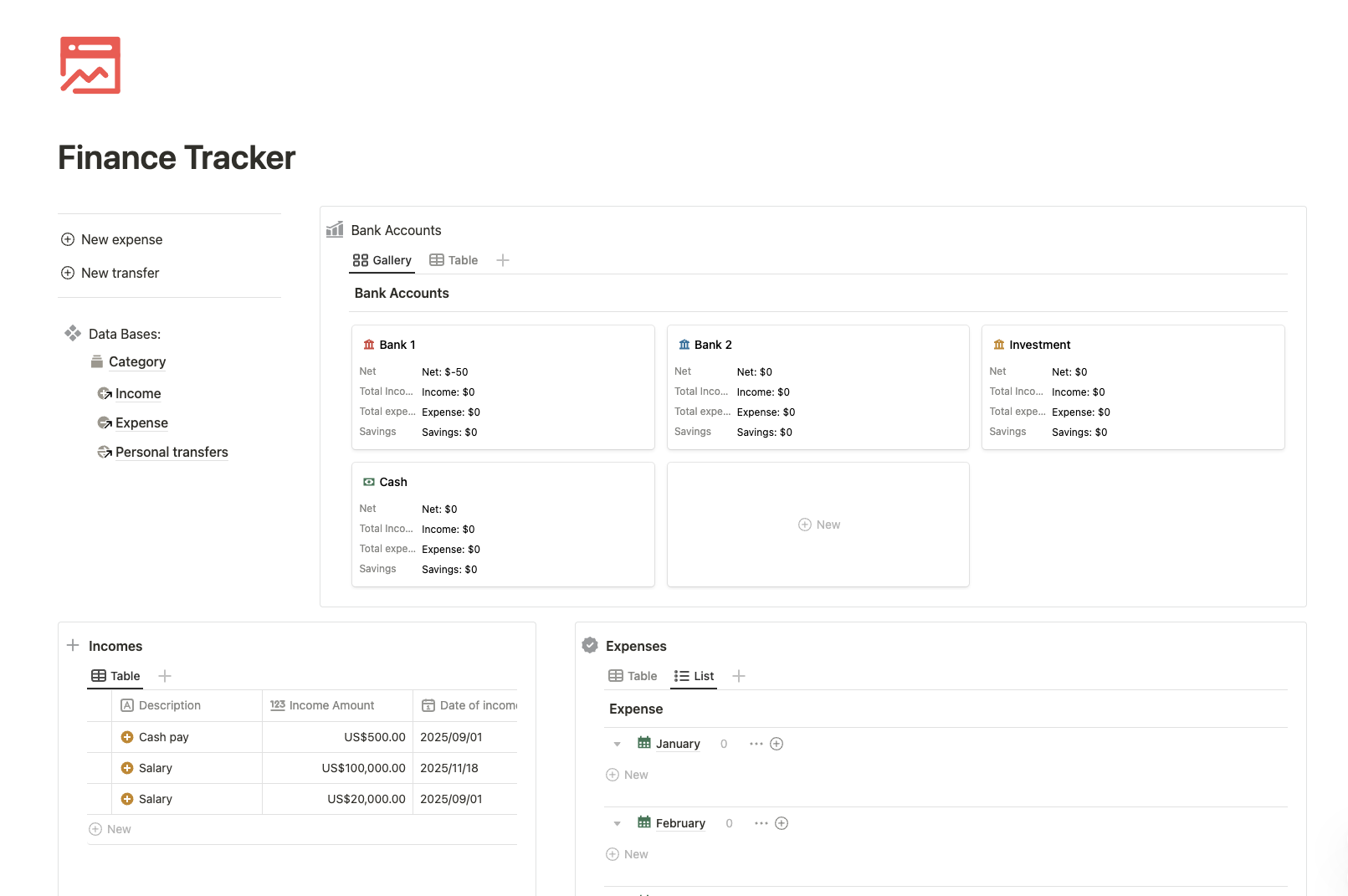Click the New expense button
This screenshot has height=896, width=1348.
click(x=112, y=239)
